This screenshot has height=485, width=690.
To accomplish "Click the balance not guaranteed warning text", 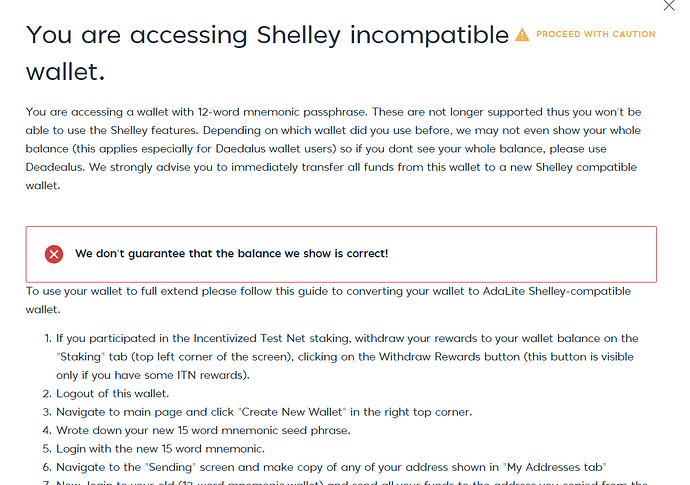I will click(231, 254).
